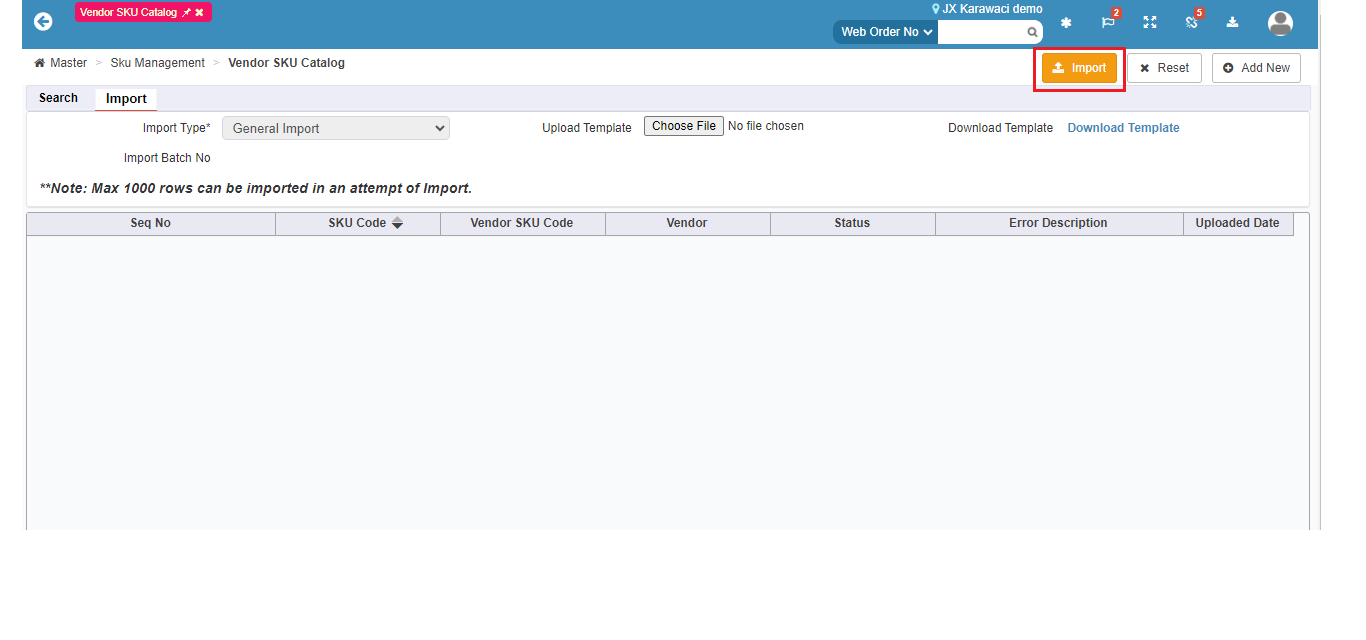The height and width of the screenshot is (640, 1366).
Task: Click the Uploaded Date column header
Action: tap(1237, 223)
